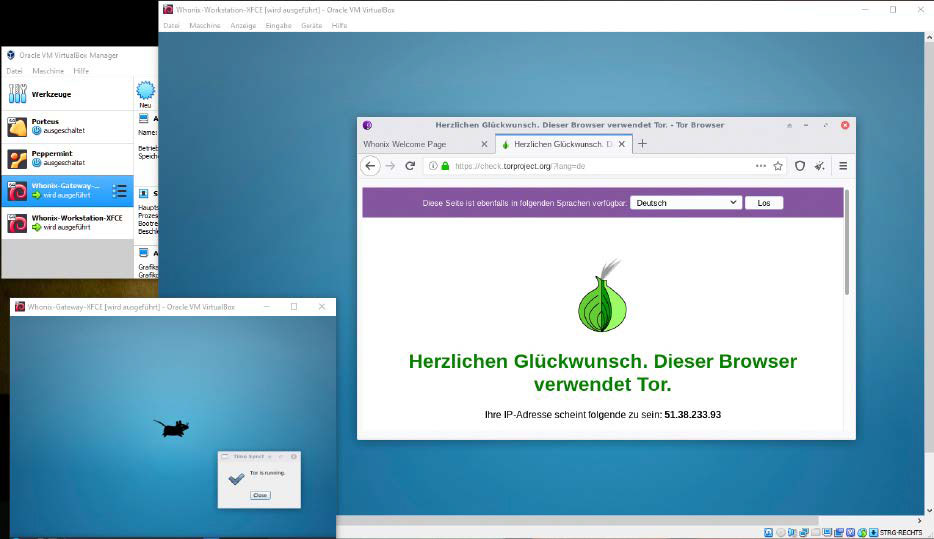Click the Xfce mouse logo on Gateway desktop
Image resolution: width=934 pixels, height=539 pixels.
[172, 427]
